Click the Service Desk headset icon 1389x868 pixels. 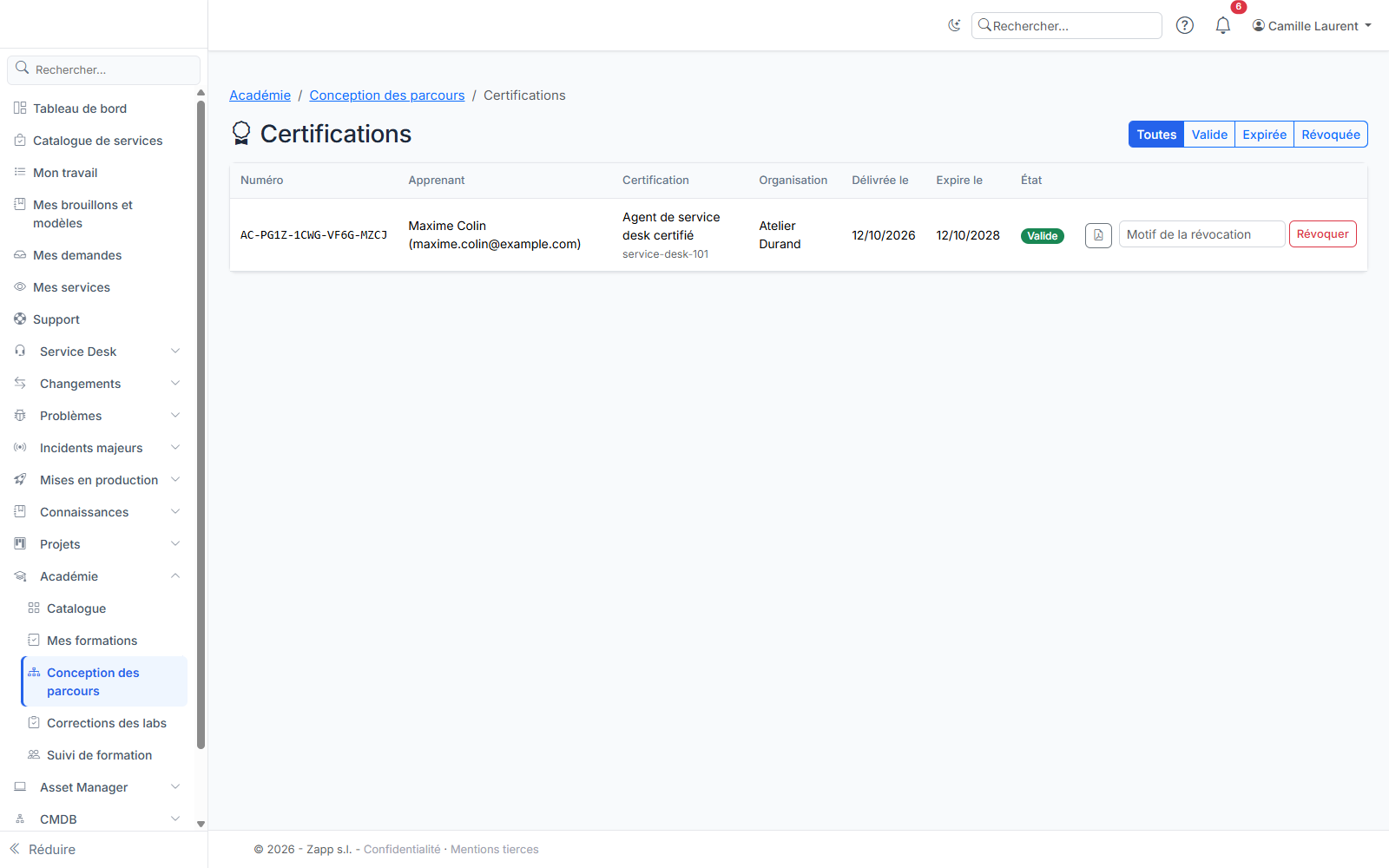(x=20, y=351)
